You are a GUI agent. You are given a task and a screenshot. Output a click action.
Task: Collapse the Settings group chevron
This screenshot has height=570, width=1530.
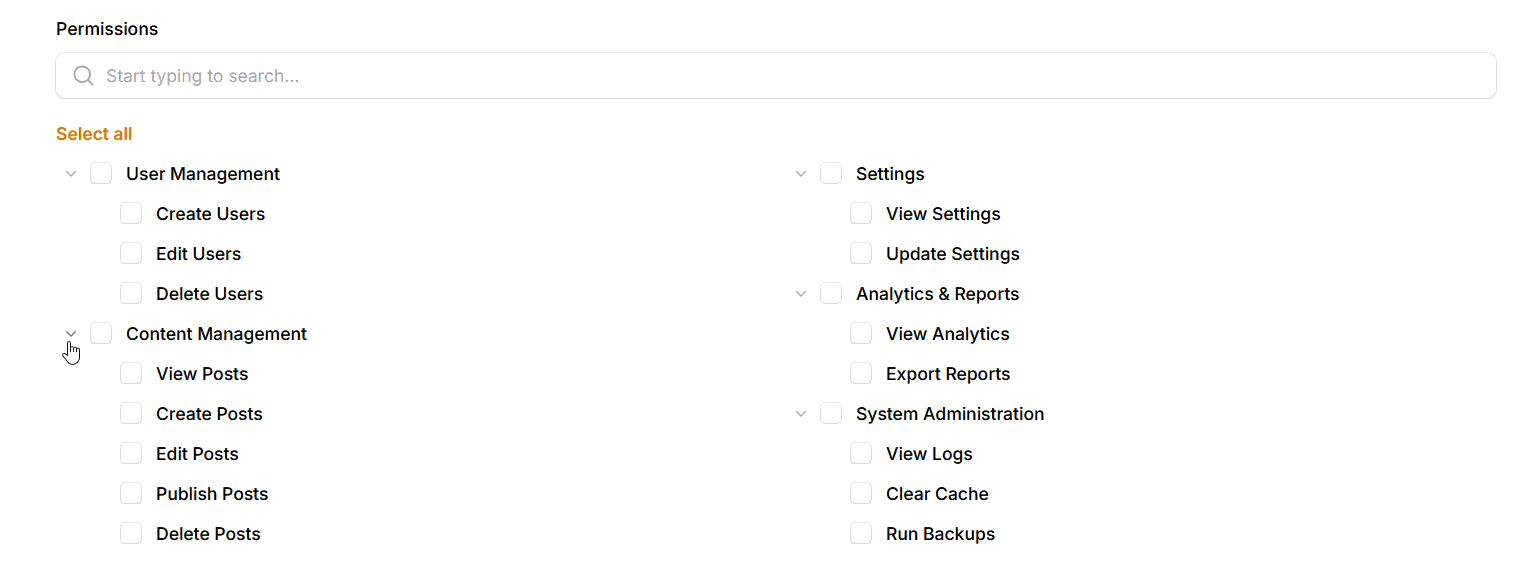point(801,174)
